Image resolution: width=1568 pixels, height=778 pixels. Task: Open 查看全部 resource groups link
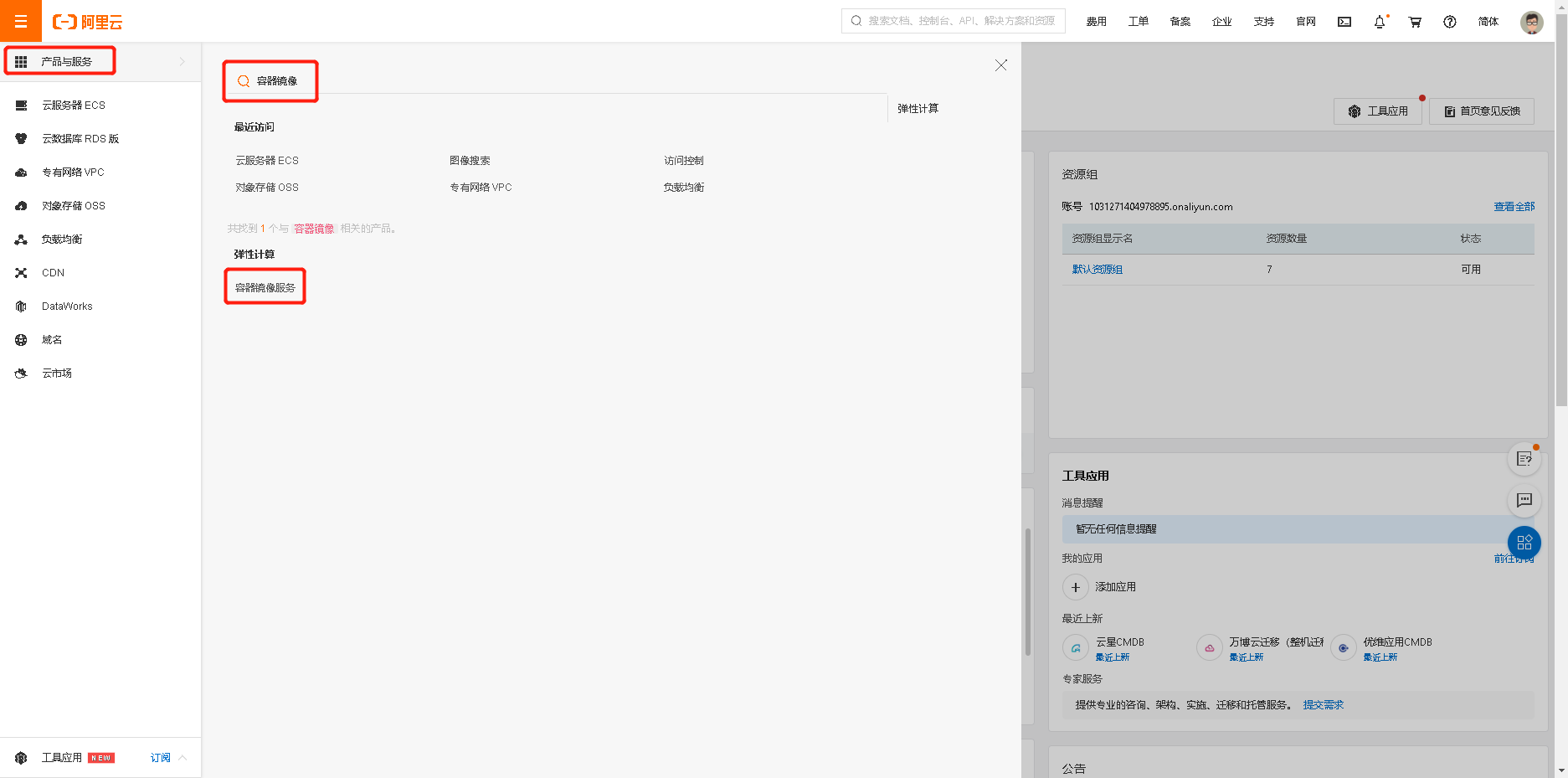pos(1514,207)
